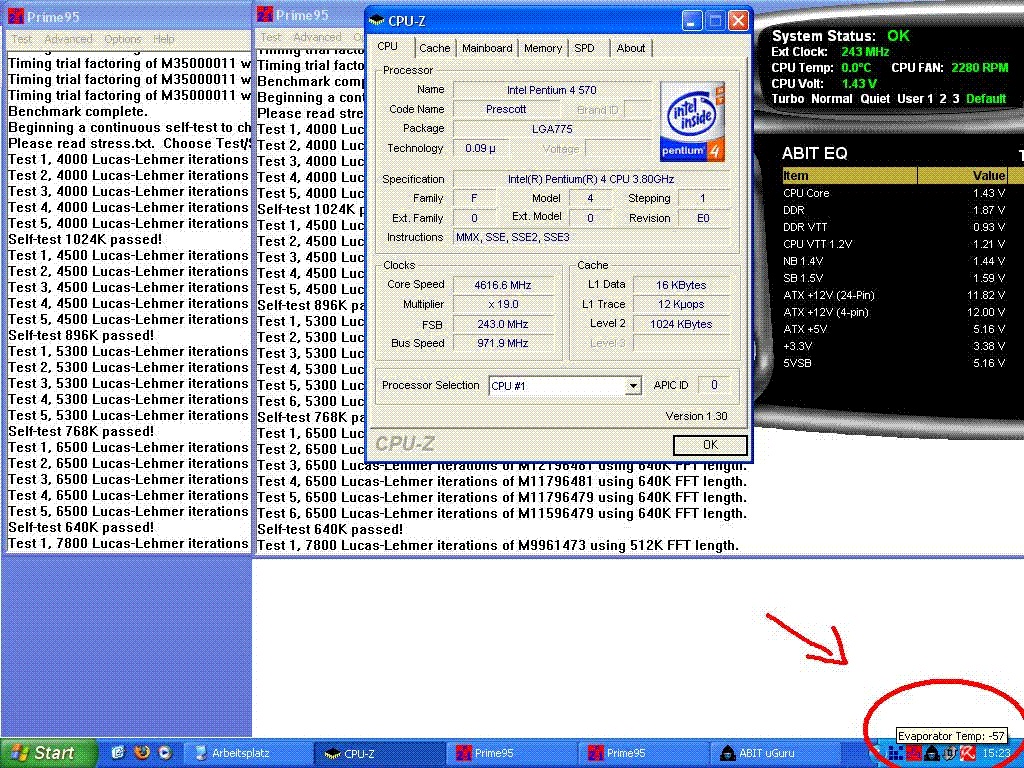
Task: Open Advanced menu in left Prime95 window
Action: (x=68, y=39)
